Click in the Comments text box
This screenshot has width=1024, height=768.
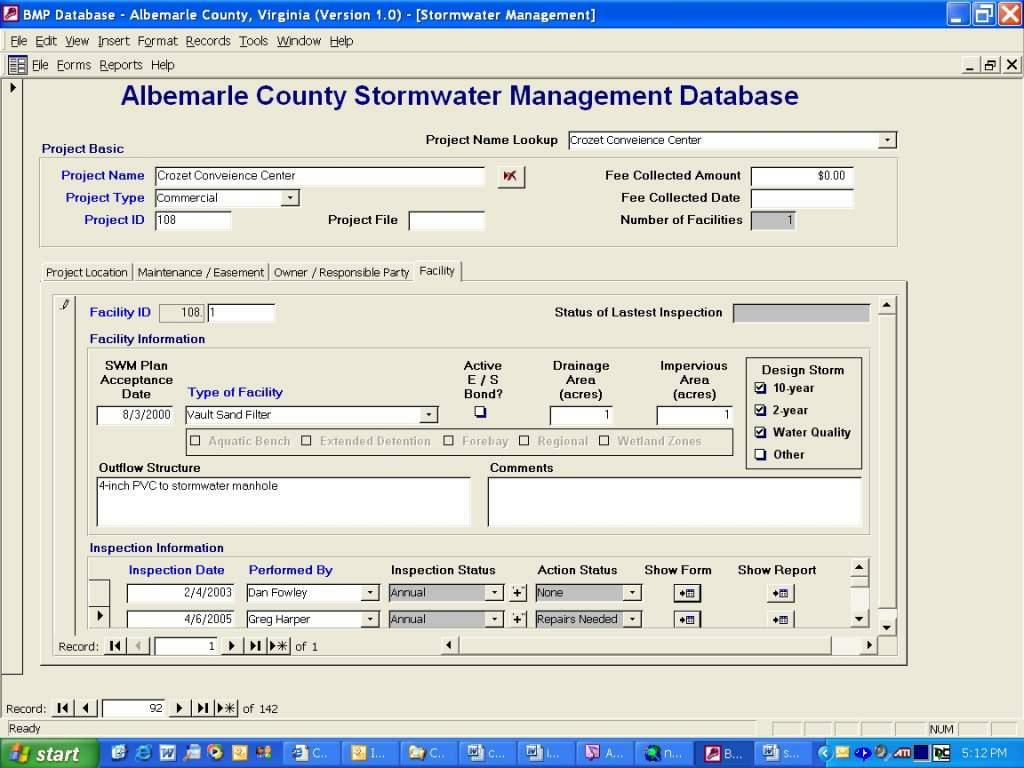(x=673, y=501)
